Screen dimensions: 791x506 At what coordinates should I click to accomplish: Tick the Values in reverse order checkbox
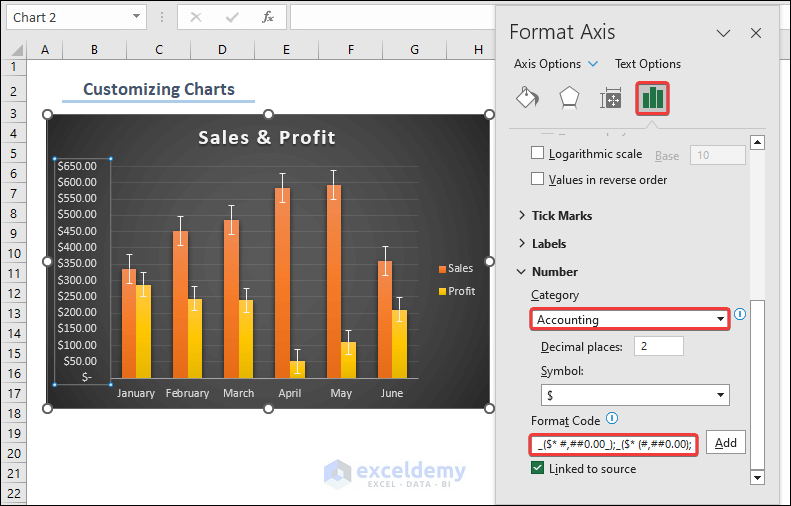(x=537, y=179)
